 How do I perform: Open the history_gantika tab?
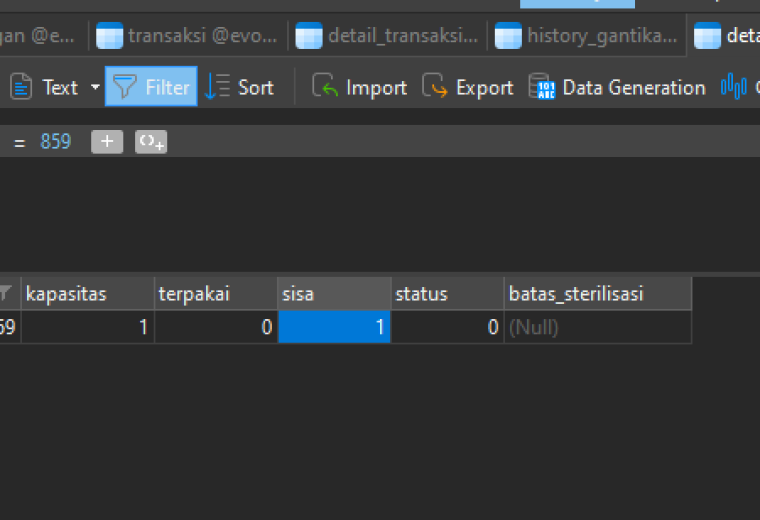point(586,35)
